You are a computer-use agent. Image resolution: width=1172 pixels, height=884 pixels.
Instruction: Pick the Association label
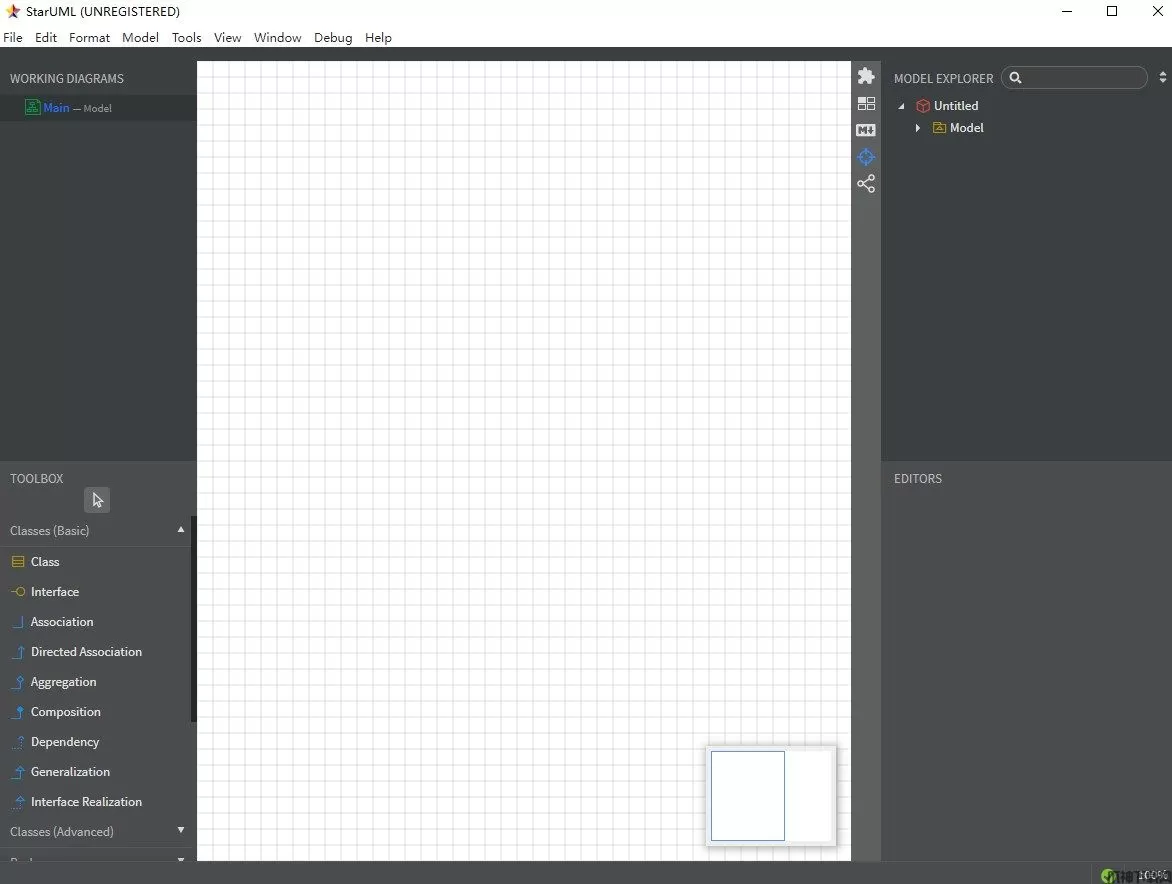click(x=62, y=622)
